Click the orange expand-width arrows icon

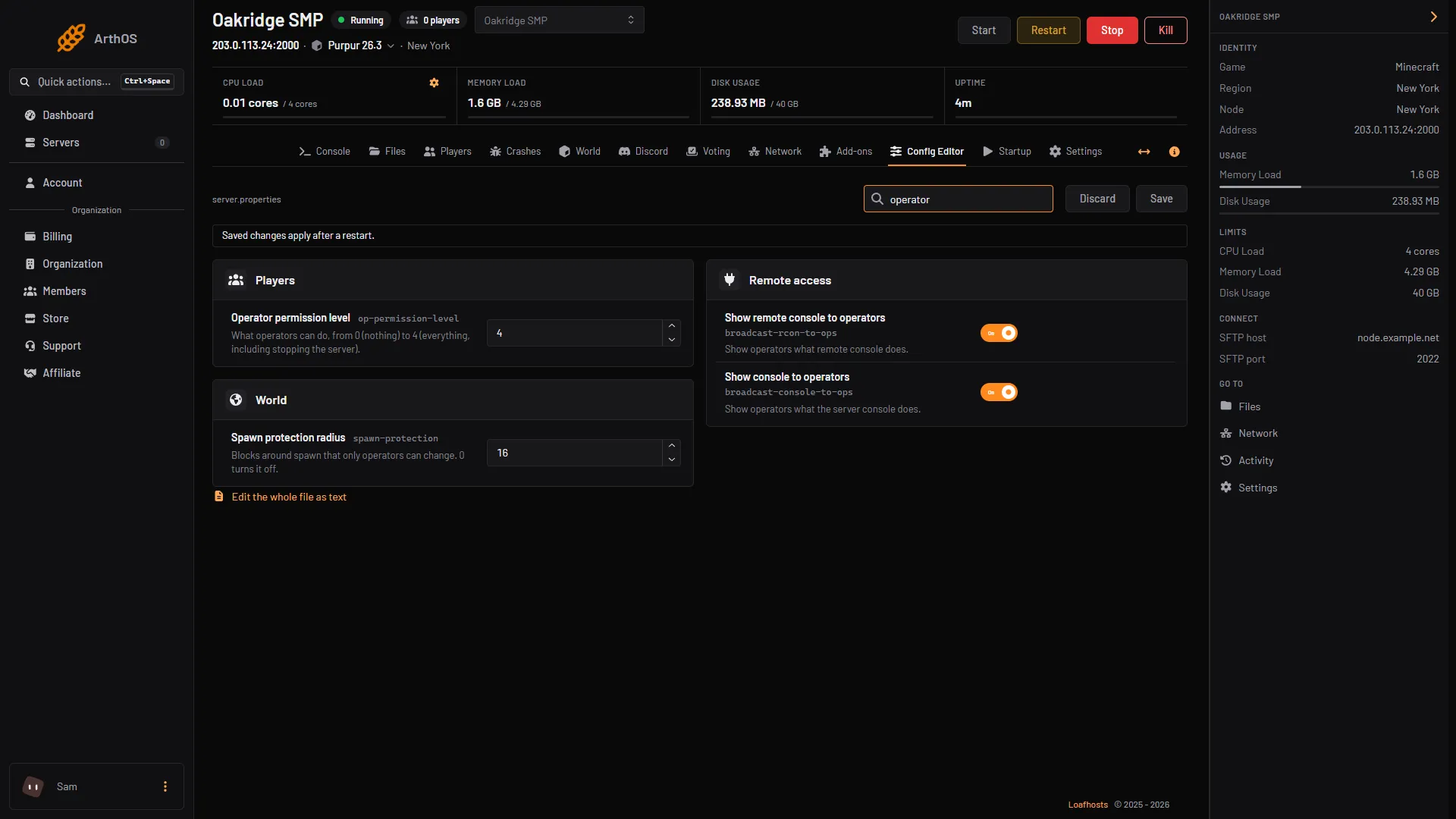(1144, 152)
